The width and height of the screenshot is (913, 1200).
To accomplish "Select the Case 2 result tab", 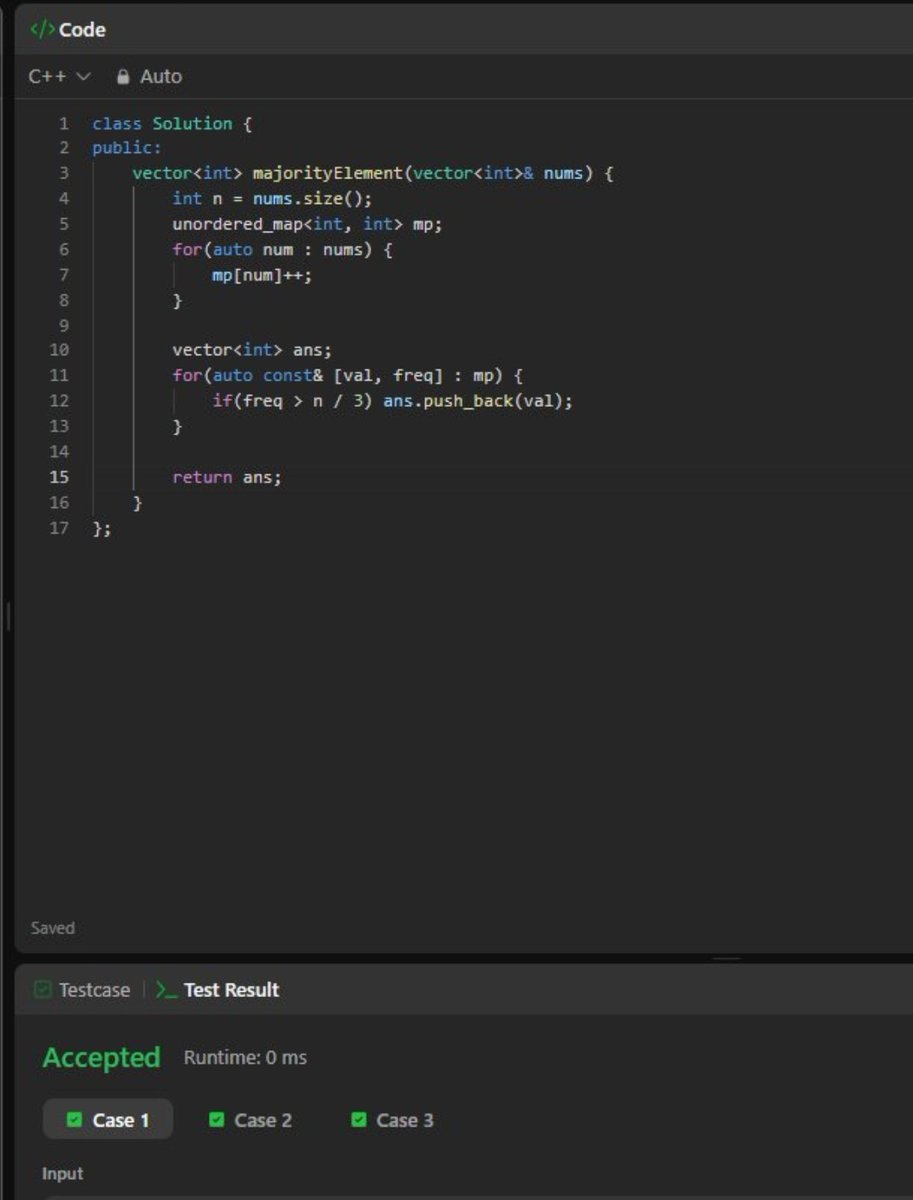I will tap(250, 1120).
